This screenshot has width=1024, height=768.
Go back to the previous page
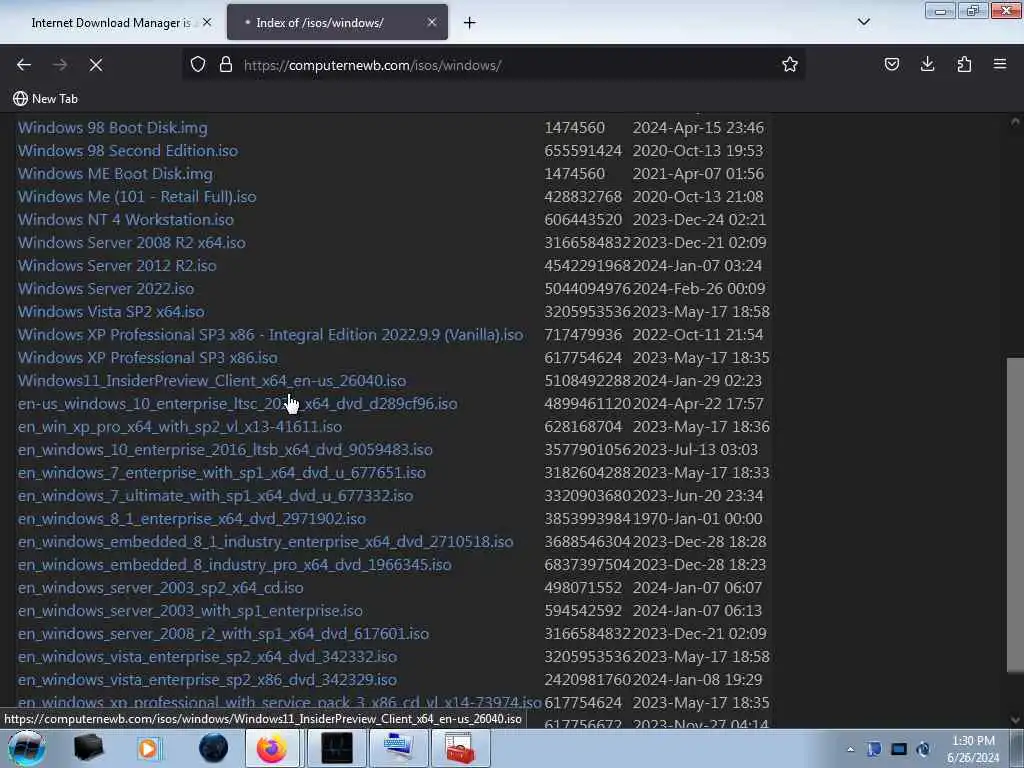coord(24,65)
